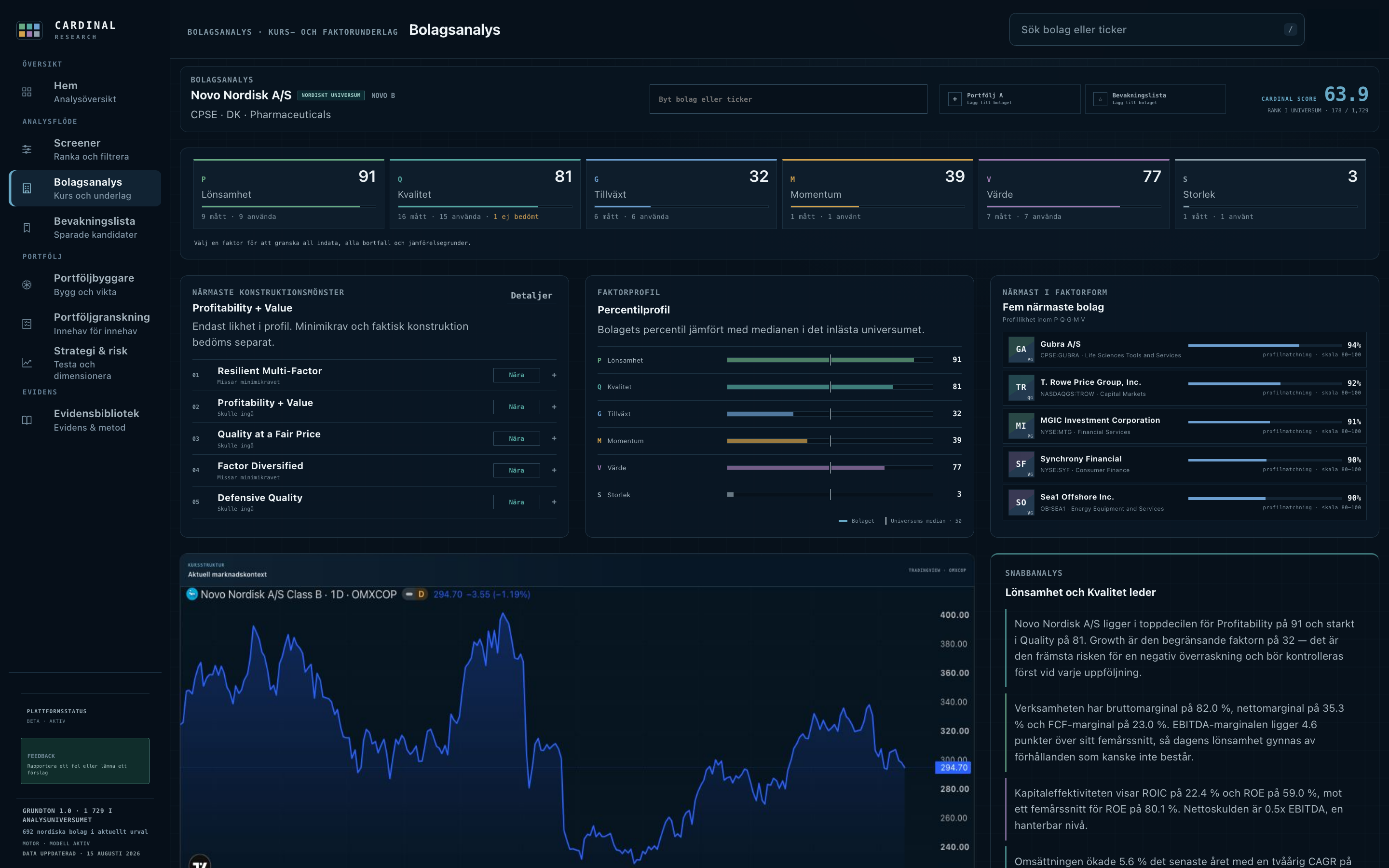Screen dimensions: 1389x868
Task: Open the Feedback report box in sidebar
Action: tap(85, 760)
